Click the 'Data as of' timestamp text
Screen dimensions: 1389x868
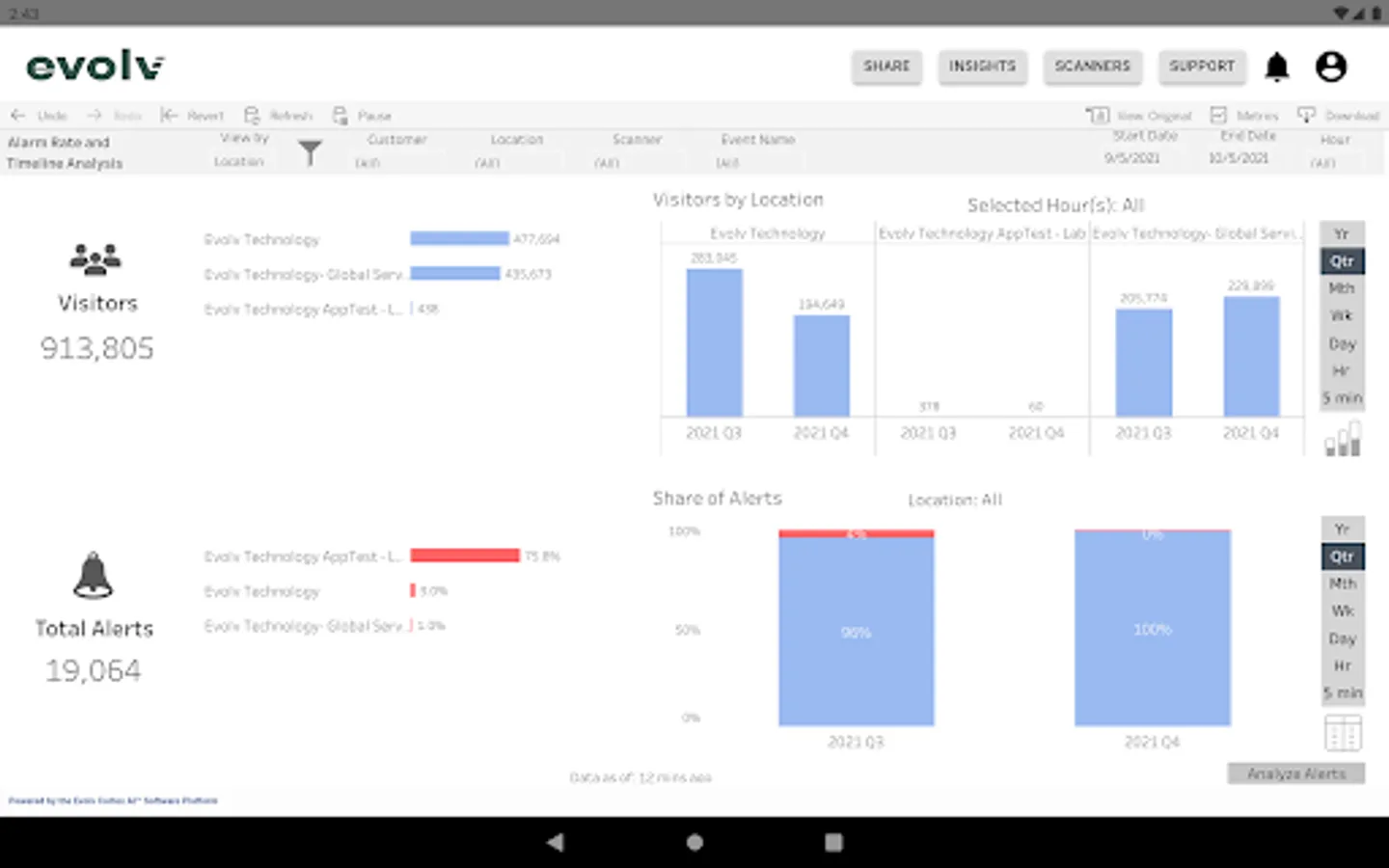pyautogui.click(x=640, y=777)
